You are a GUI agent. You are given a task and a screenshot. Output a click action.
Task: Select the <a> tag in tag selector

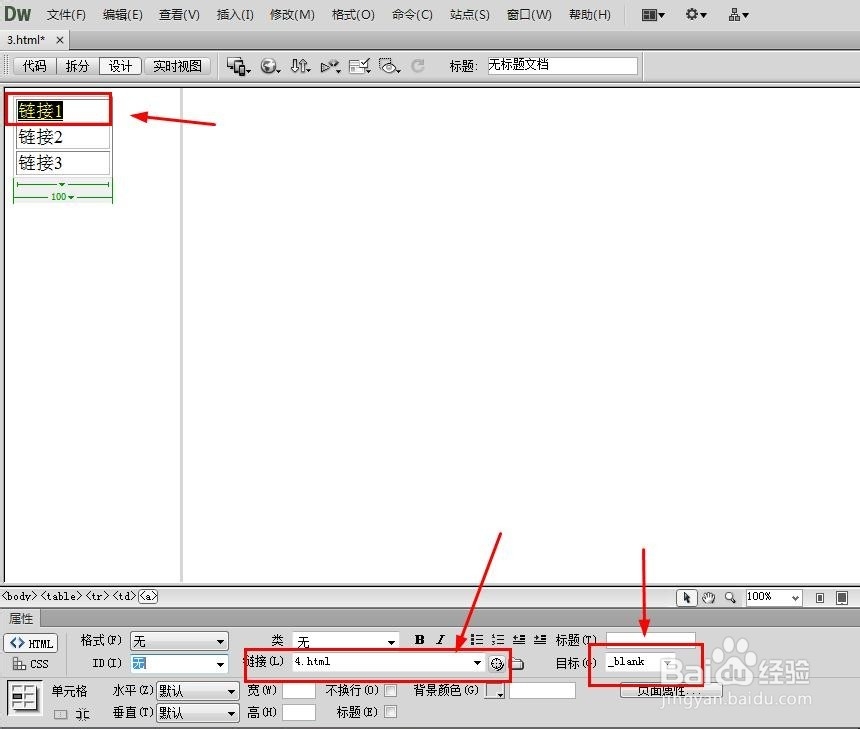[147, 596]
